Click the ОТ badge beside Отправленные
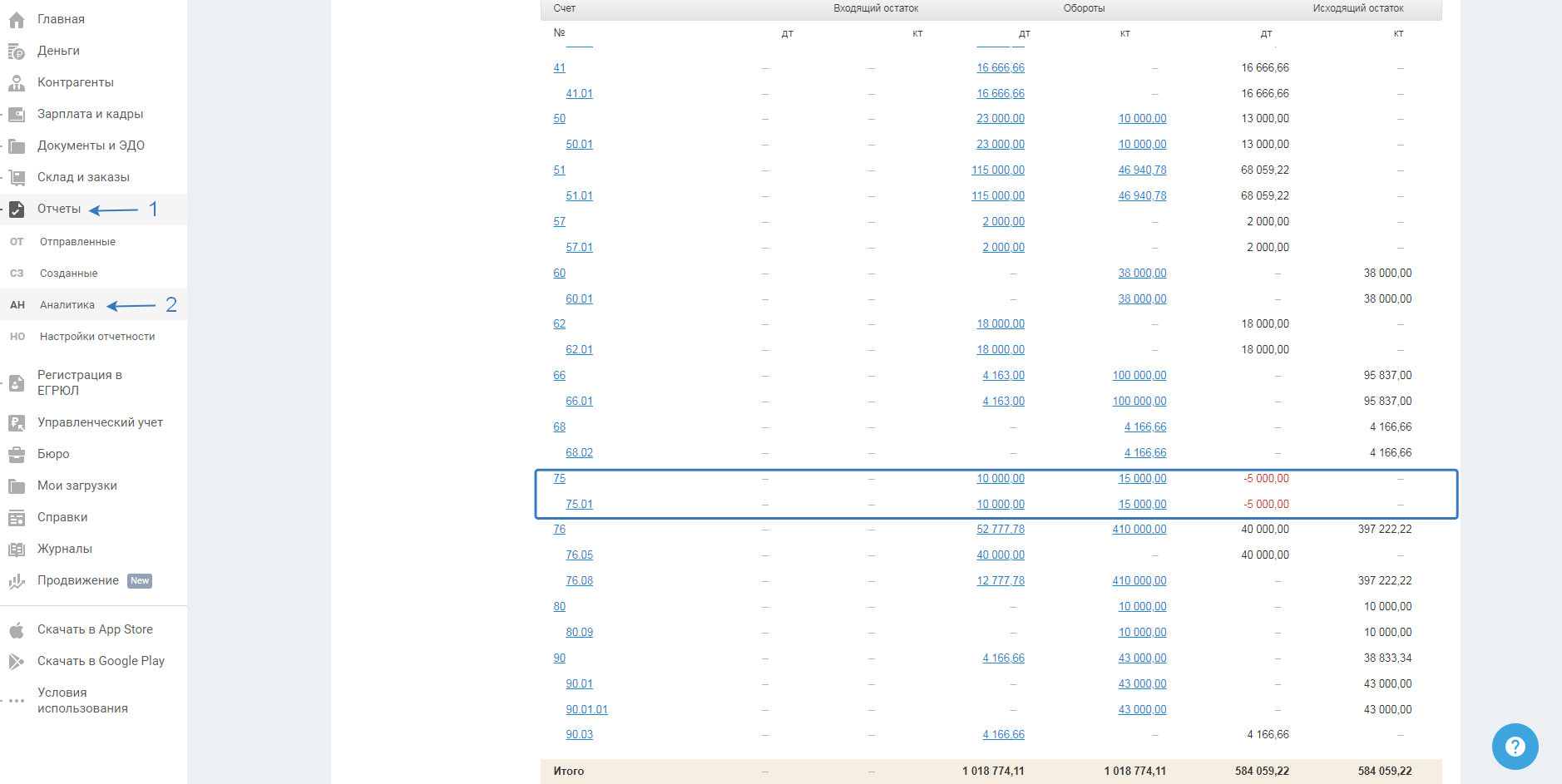 [x=17, y=242]
